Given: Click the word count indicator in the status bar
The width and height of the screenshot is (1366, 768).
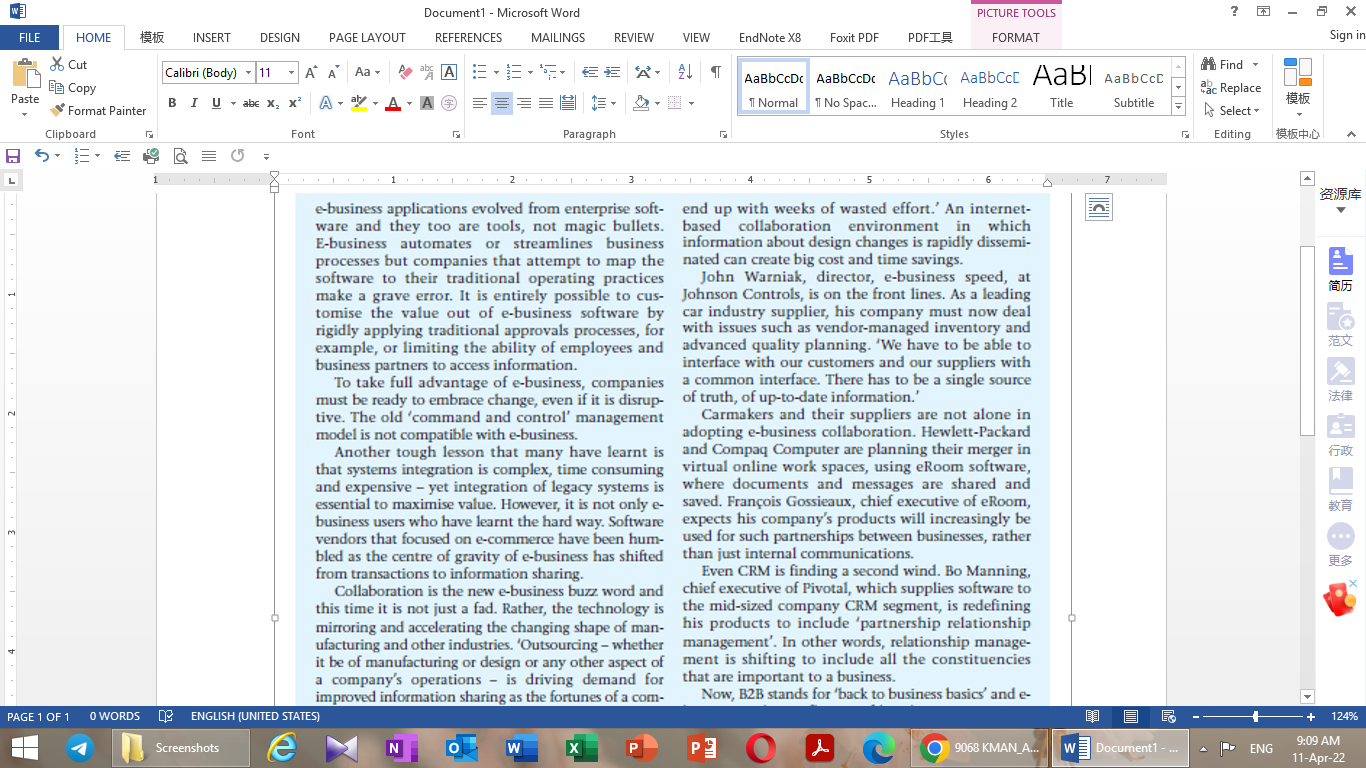Looking at the screenshot, I should [x=114, y=716].
